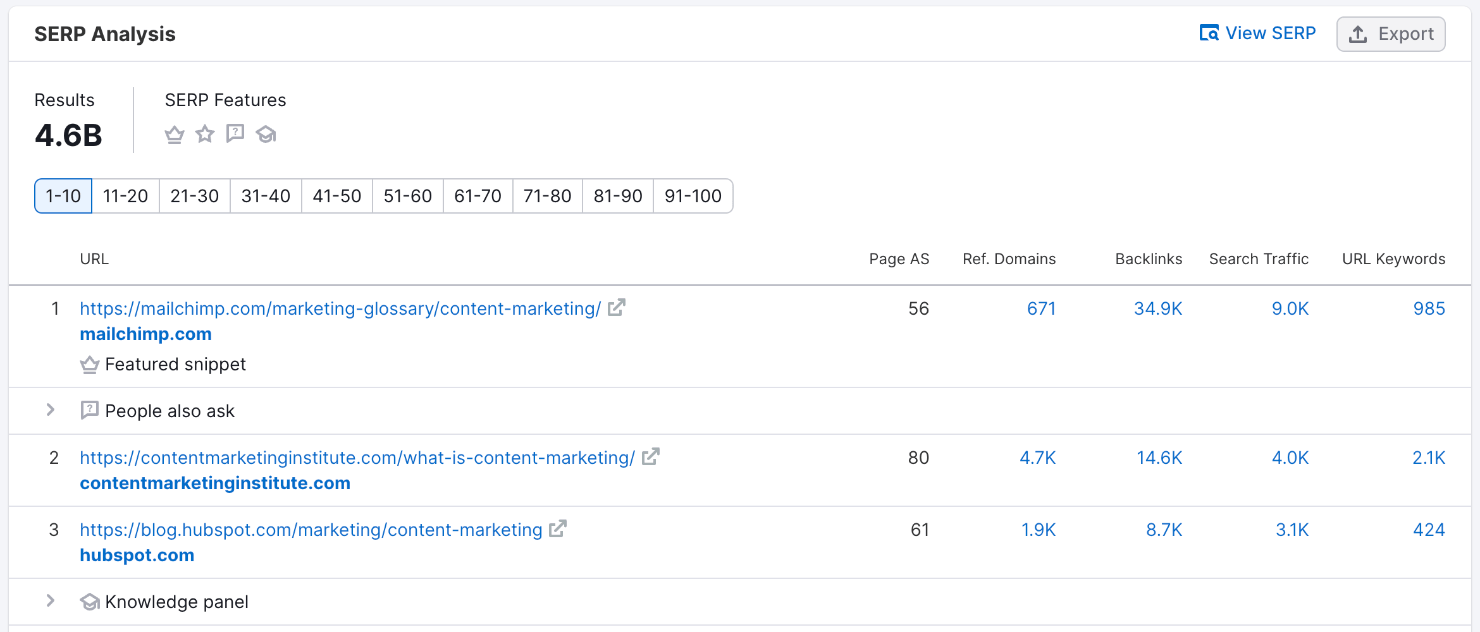Open hubspot referring domains 1.9K

point(1039,530)
